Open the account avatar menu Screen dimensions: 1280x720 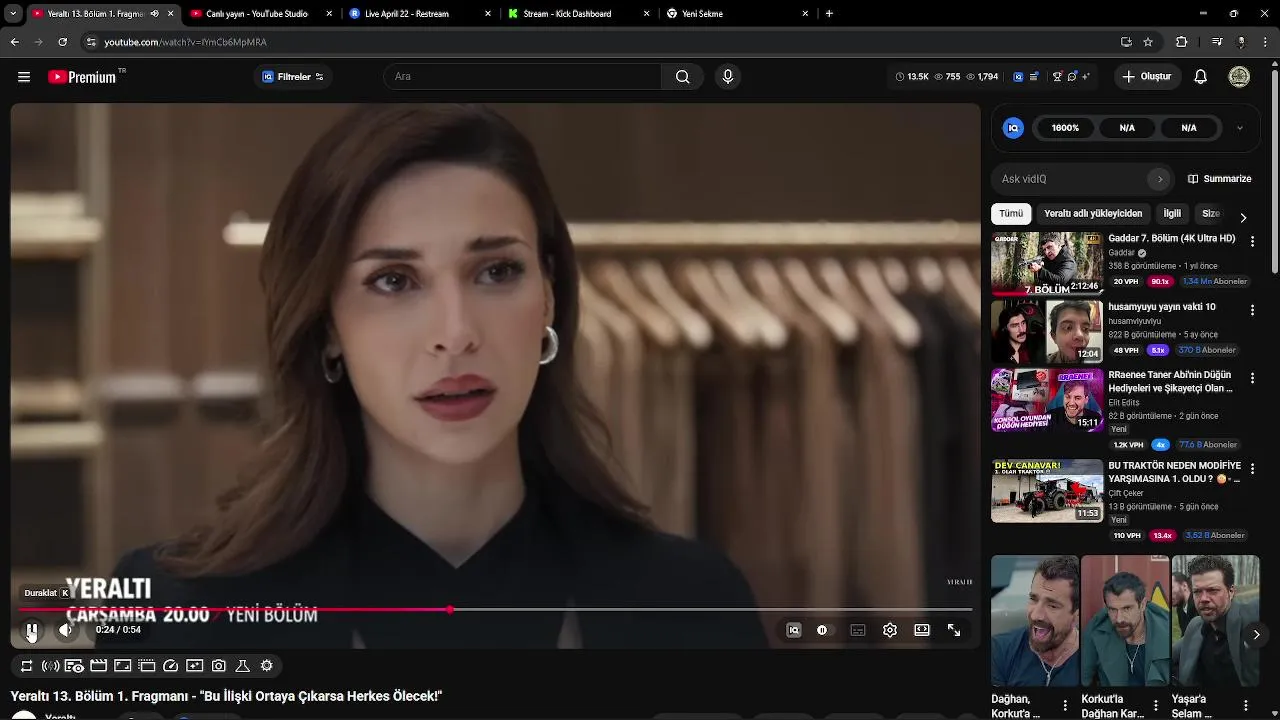(x=1239, y=77)
